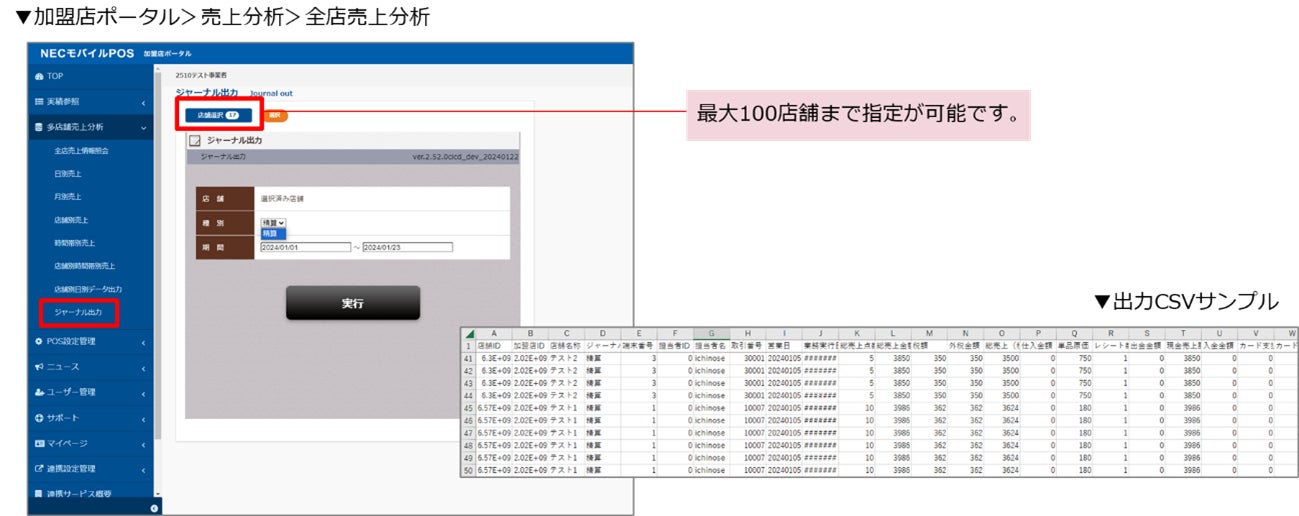Click the 連携サービス概要 icon
This screenshot has width=1299, height=516.
click(x=39, y=494)
